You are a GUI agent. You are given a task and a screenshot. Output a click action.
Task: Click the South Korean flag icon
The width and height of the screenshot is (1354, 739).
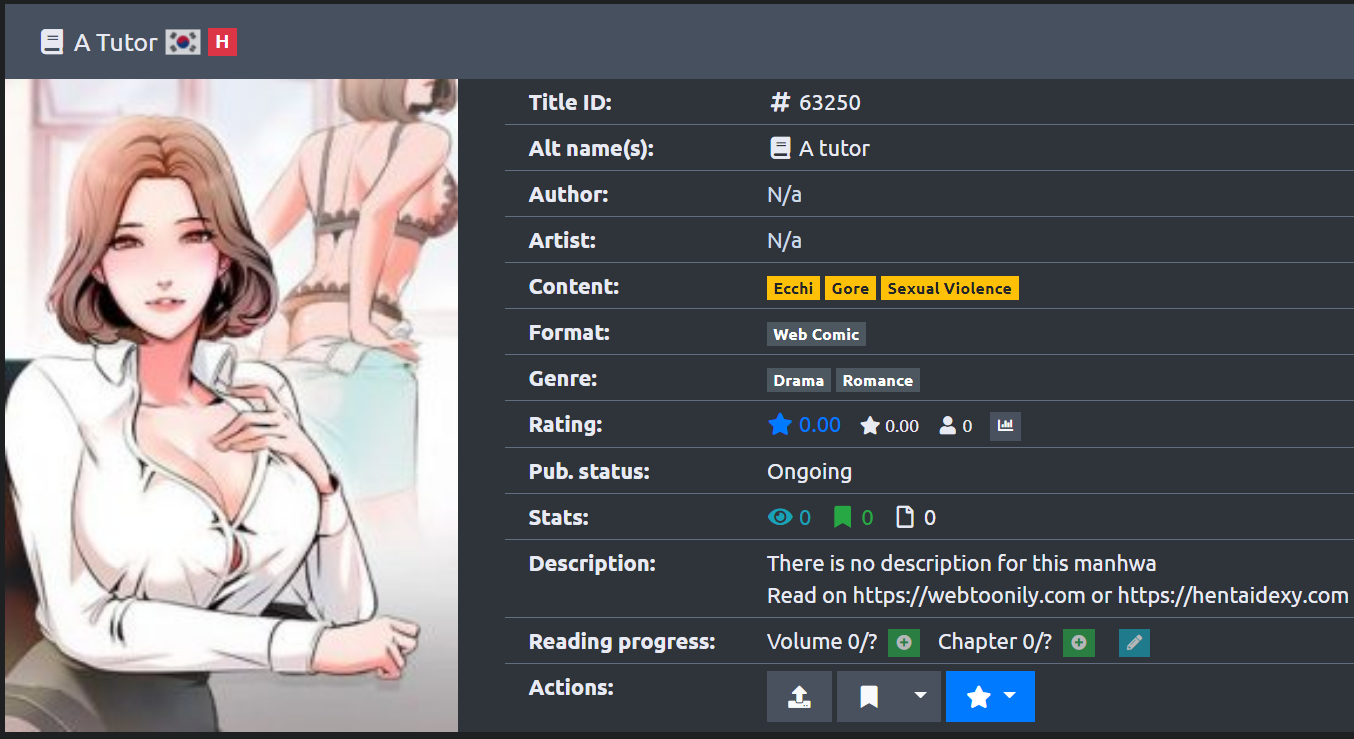tap(183, 42)
